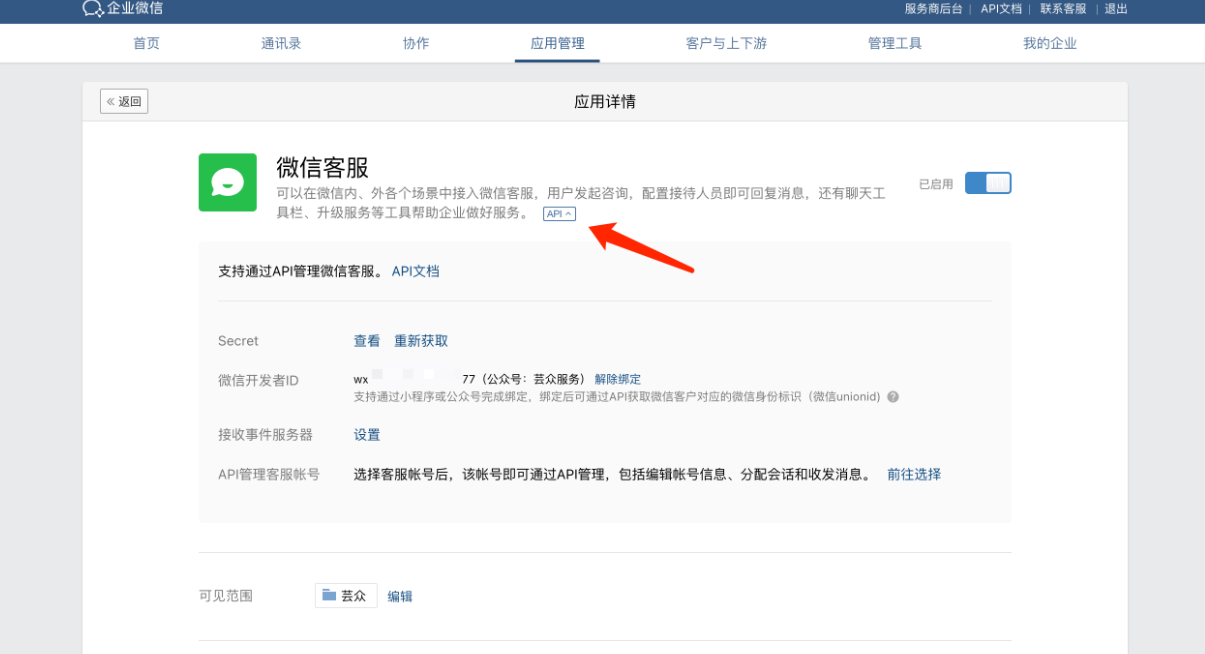The width and height of the screenshot is (1205, 654).
Task: Select the 管理工具 tab
Action: [894, 43]
